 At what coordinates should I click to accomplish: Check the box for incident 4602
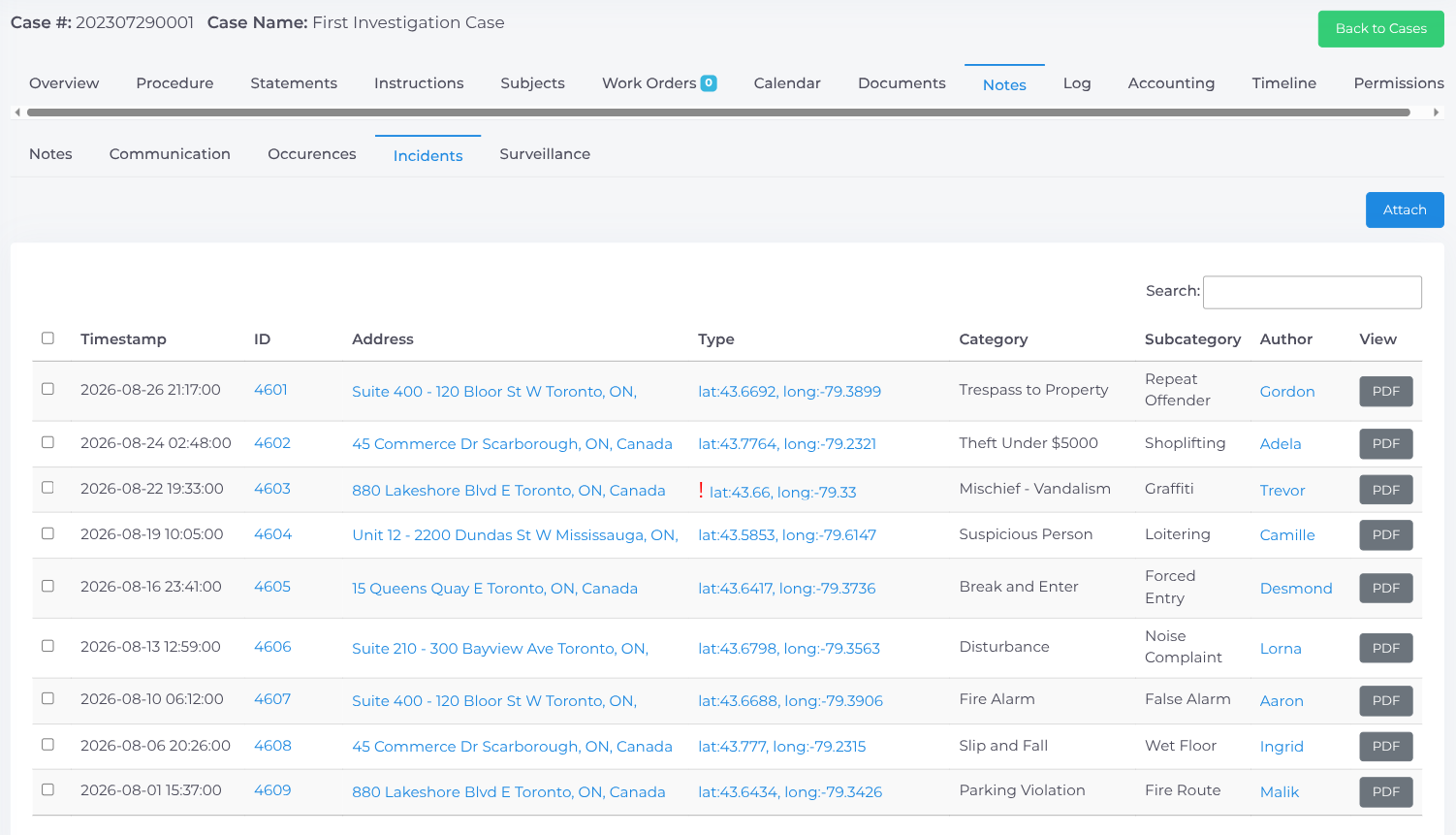(47, 442)
